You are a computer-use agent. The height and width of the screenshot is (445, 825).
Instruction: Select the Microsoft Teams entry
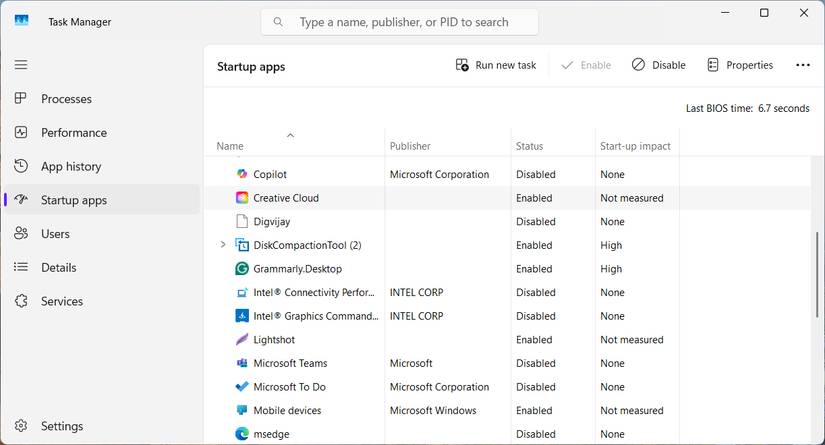(x=290, y=363)
